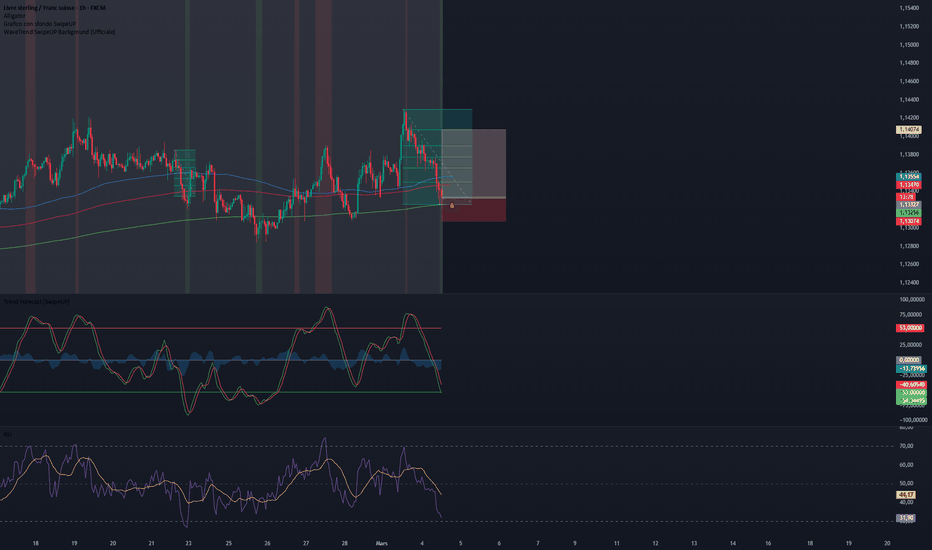932x550 pixels.
Task: Click the 70,00 RSI scale value
Action: 906,446
